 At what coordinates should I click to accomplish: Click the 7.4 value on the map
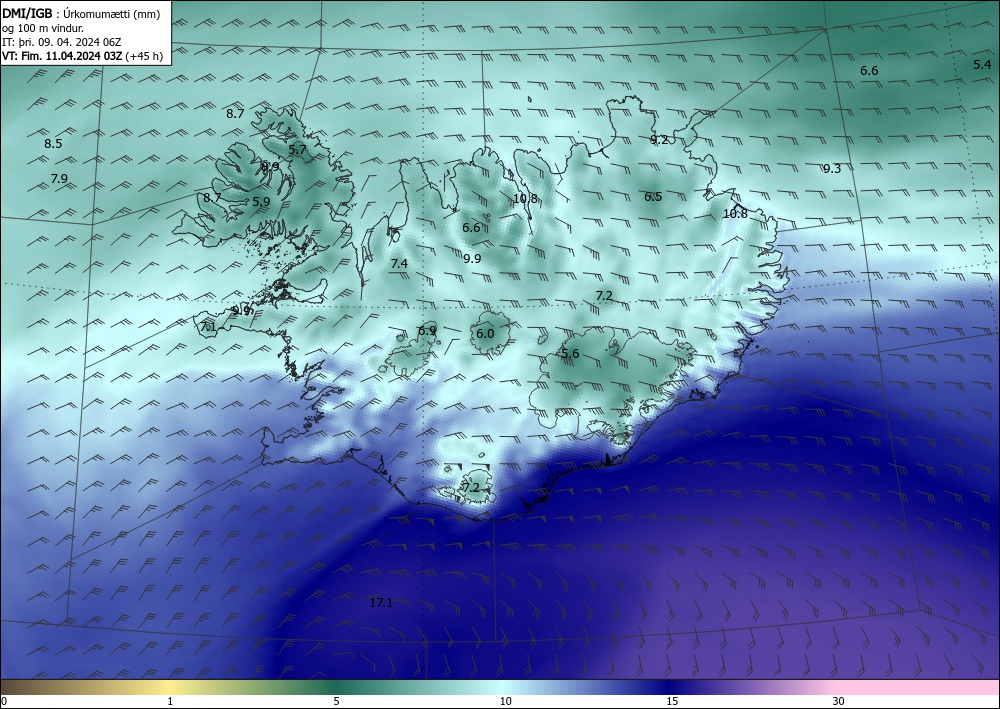coord(399,263)
